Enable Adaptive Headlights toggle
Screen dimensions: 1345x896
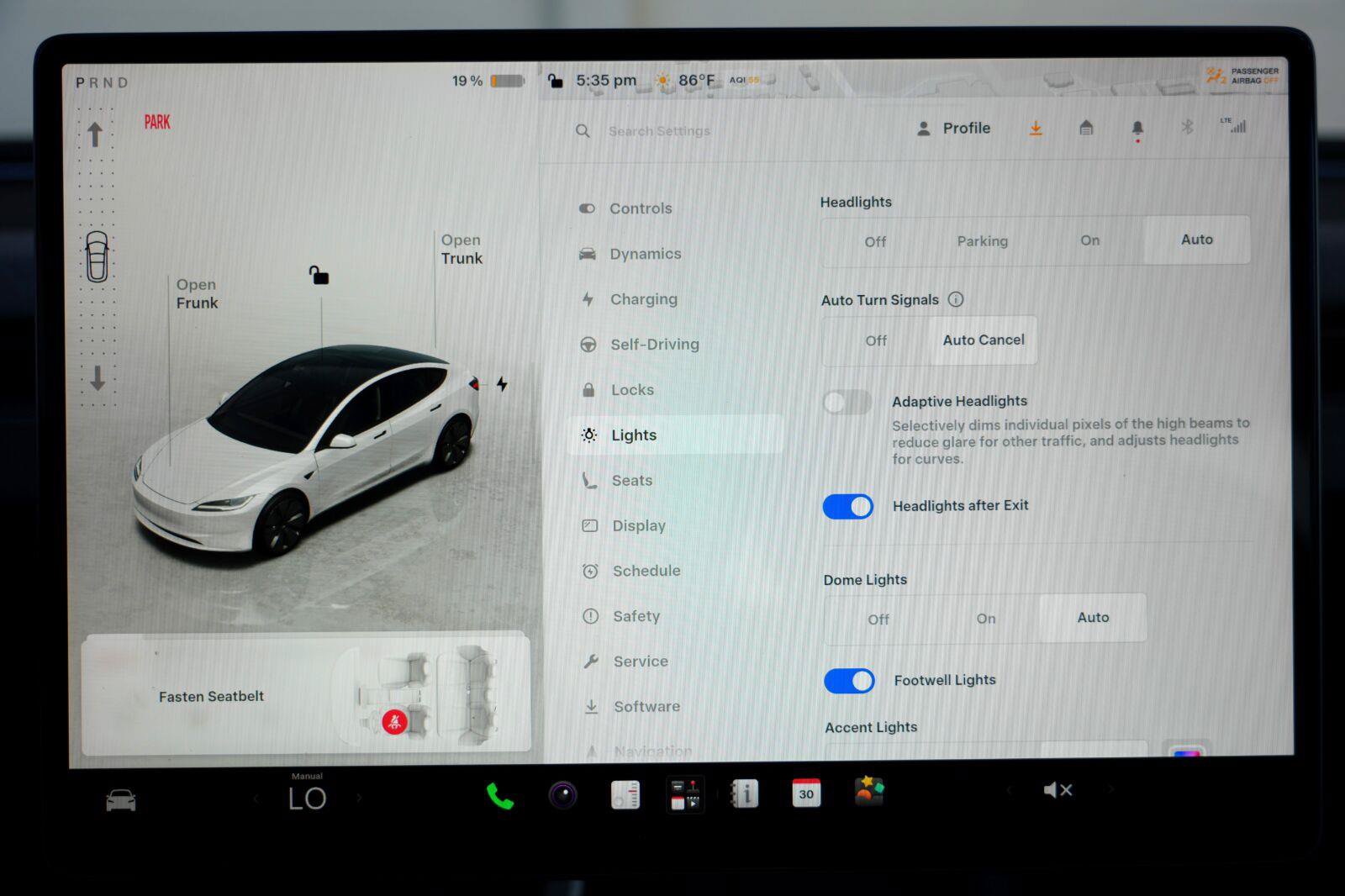click(847, 403)
